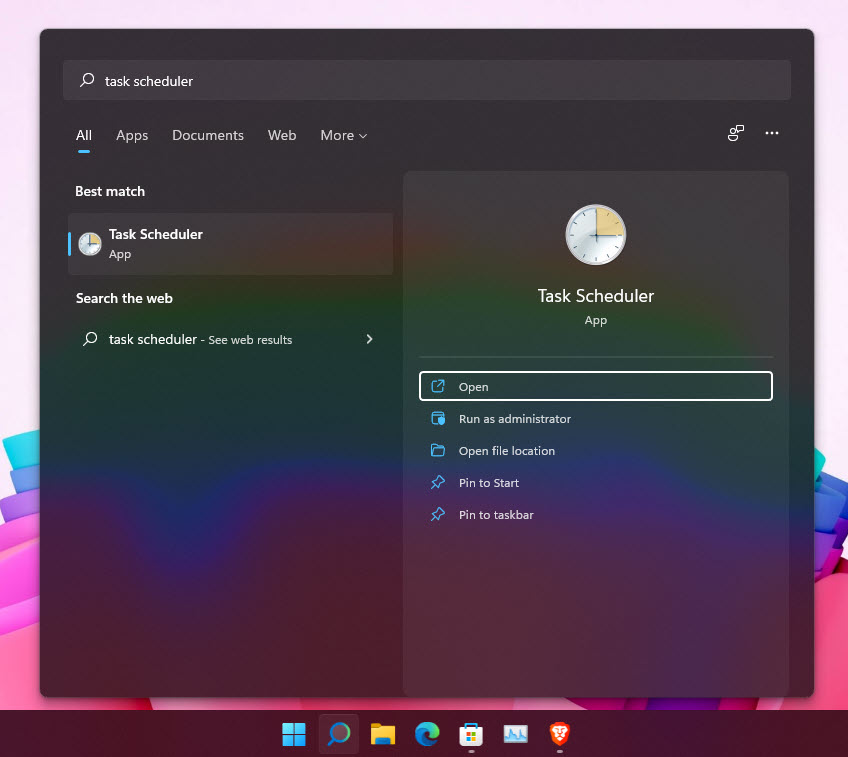The image size is (848, 757).
Task: Open Microsoft Store from the taskbar
Action: tap(471, 734)
